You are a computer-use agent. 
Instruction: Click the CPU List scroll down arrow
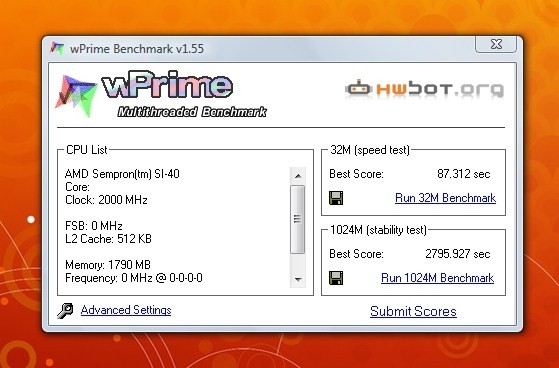pyautogui.click(x=298, y=279)
